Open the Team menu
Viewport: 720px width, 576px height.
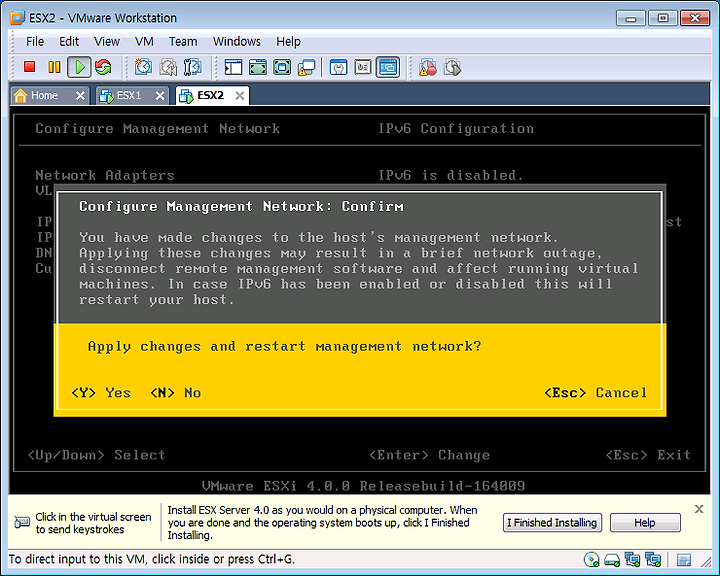coord(183,41)
